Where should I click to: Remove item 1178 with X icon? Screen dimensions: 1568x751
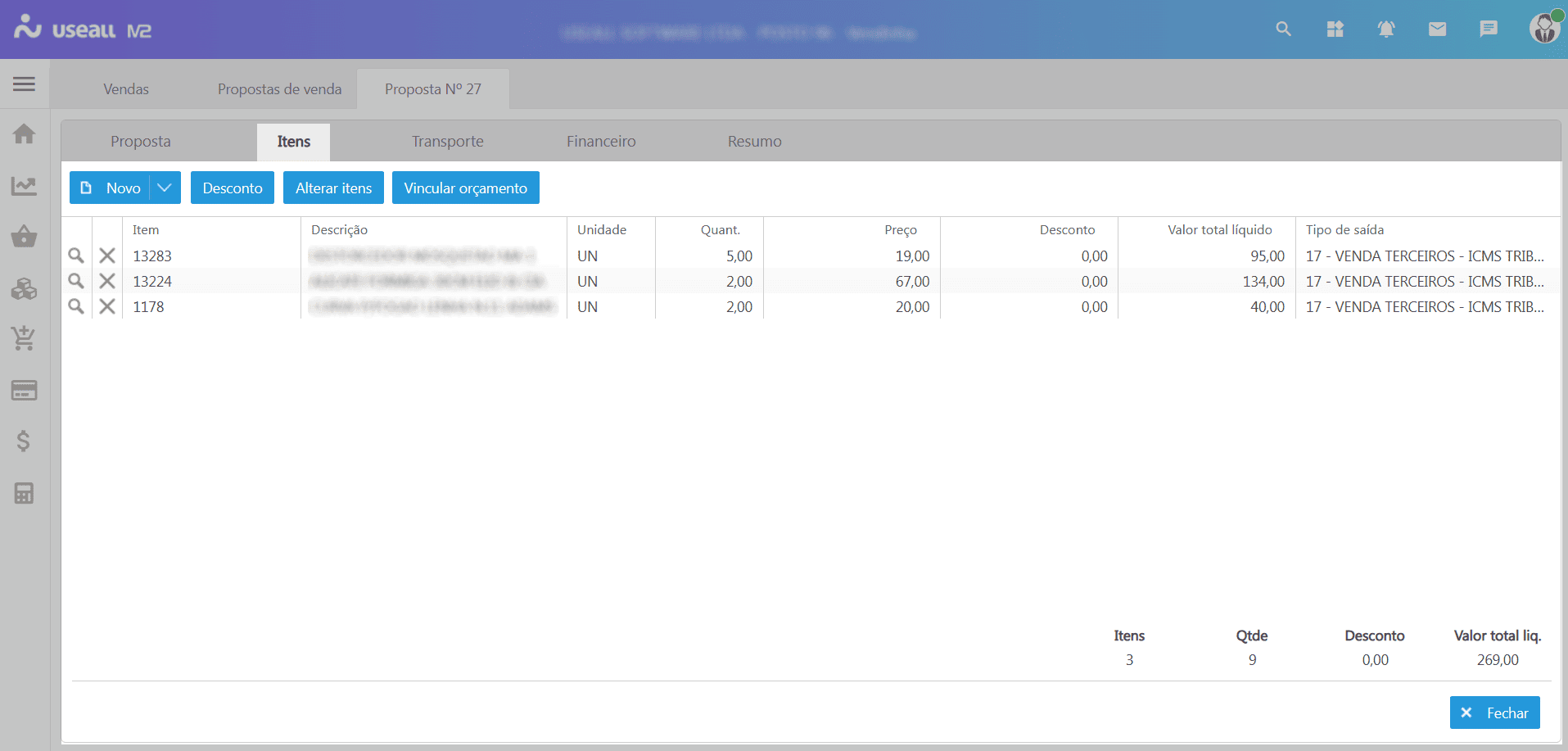pyautogui.click(x=107, y=306)
